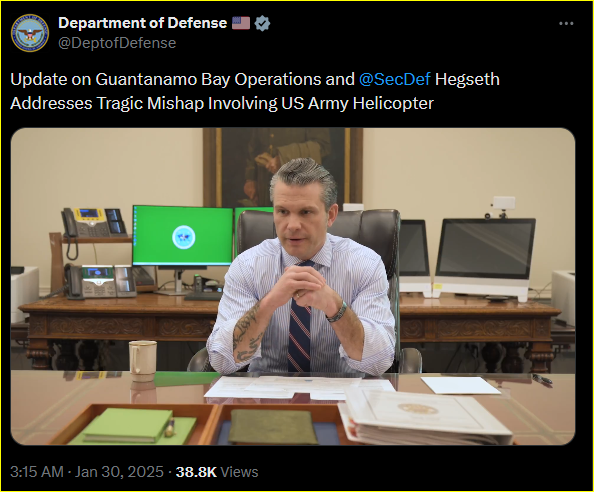Click the green monitor showing the seal in the video
This screenshot has width=594, height=492.
(183, 236)
